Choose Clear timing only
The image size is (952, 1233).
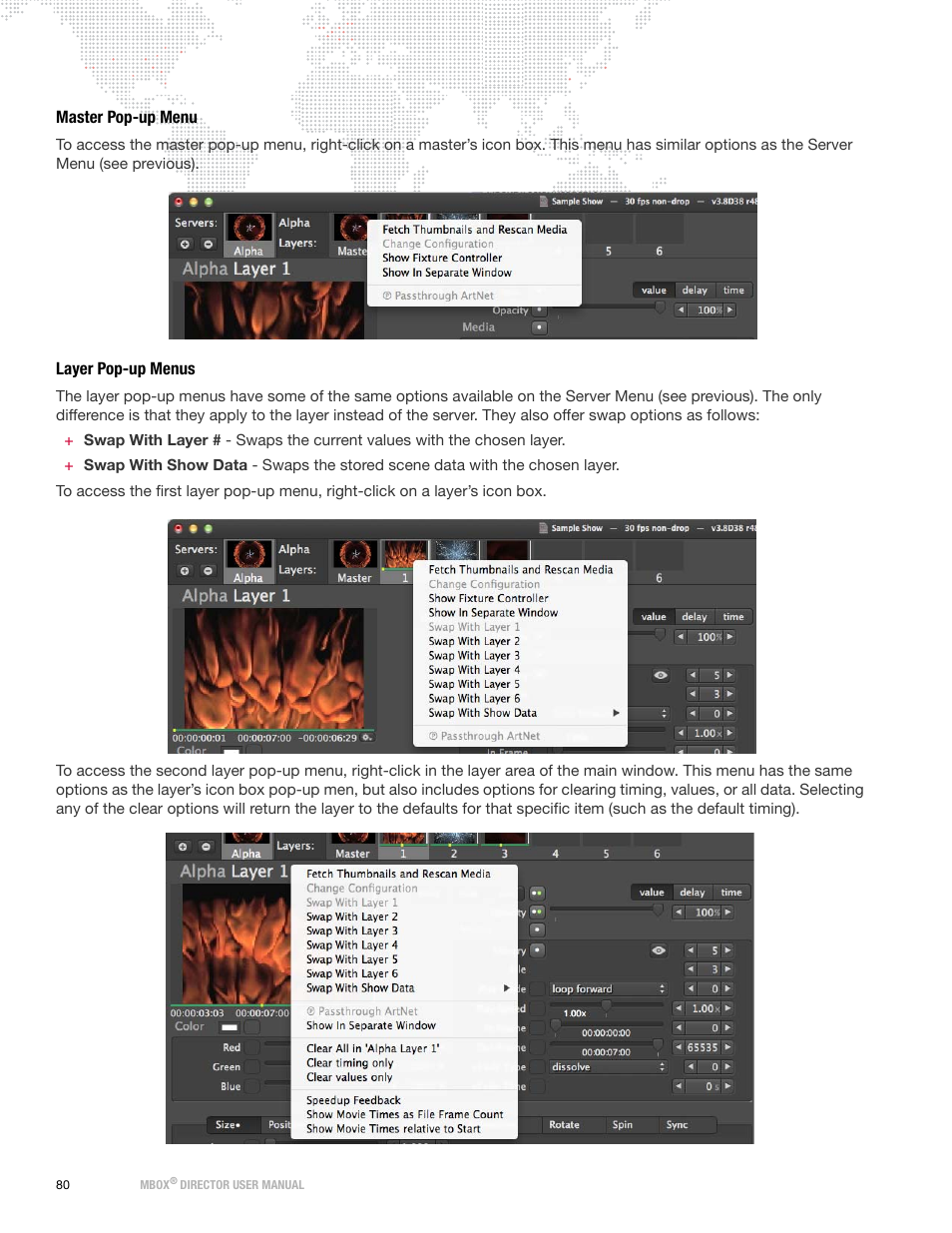click(x=349, y=1063)
